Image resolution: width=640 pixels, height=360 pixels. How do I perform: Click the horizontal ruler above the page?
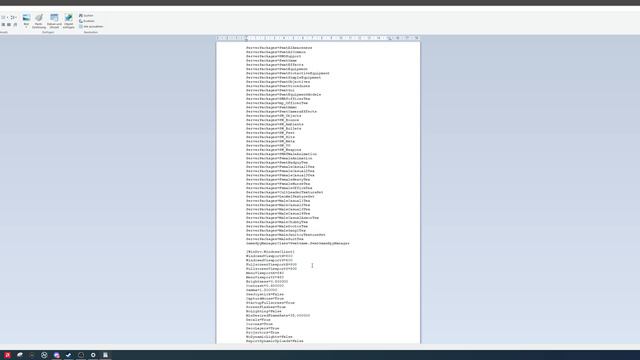tap(318, 38)
